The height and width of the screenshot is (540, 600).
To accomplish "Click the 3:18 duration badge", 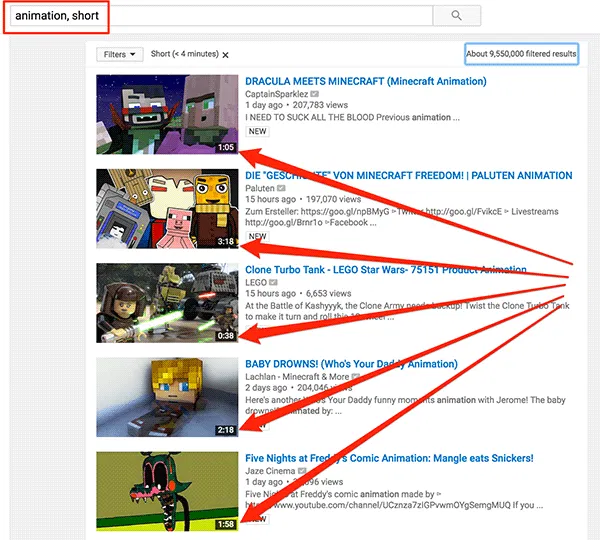I will coord(225,241).
